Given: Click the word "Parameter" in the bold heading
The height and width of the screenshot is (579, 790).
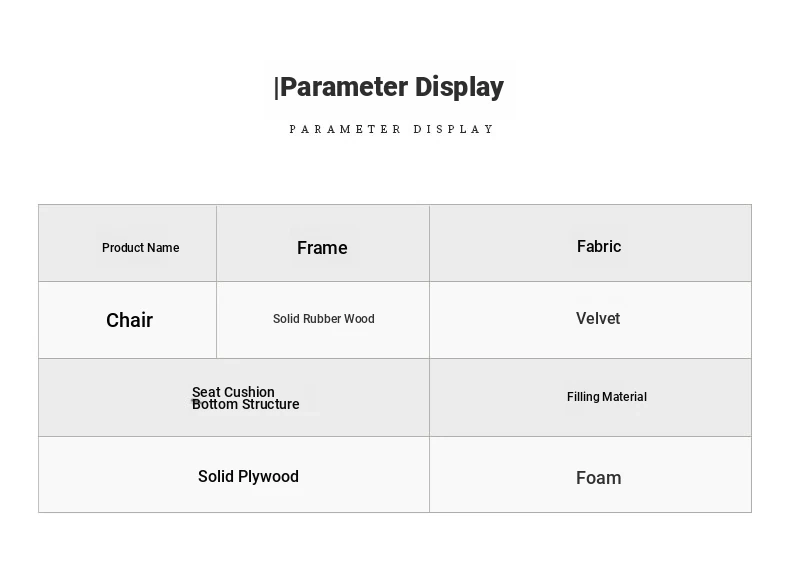Looking at the screenshot, I should coord(344,87).
